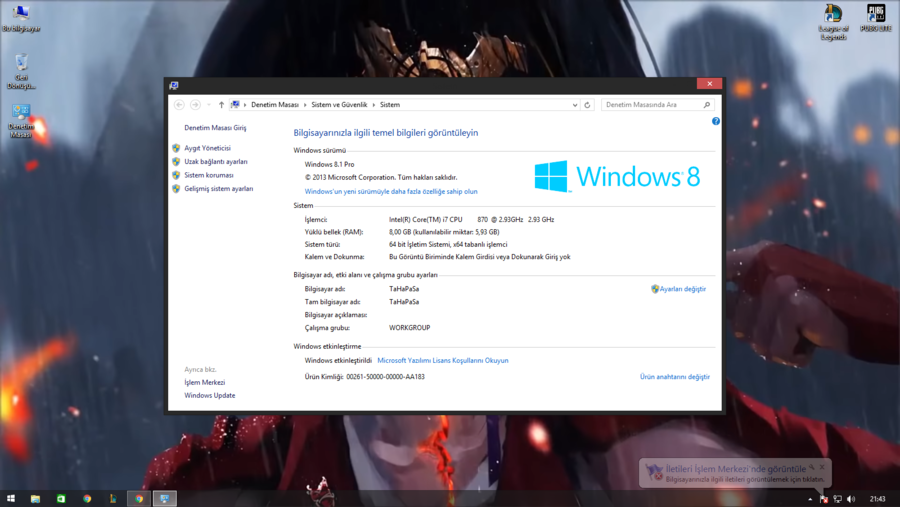Close the Sistem window

[709, 84]
